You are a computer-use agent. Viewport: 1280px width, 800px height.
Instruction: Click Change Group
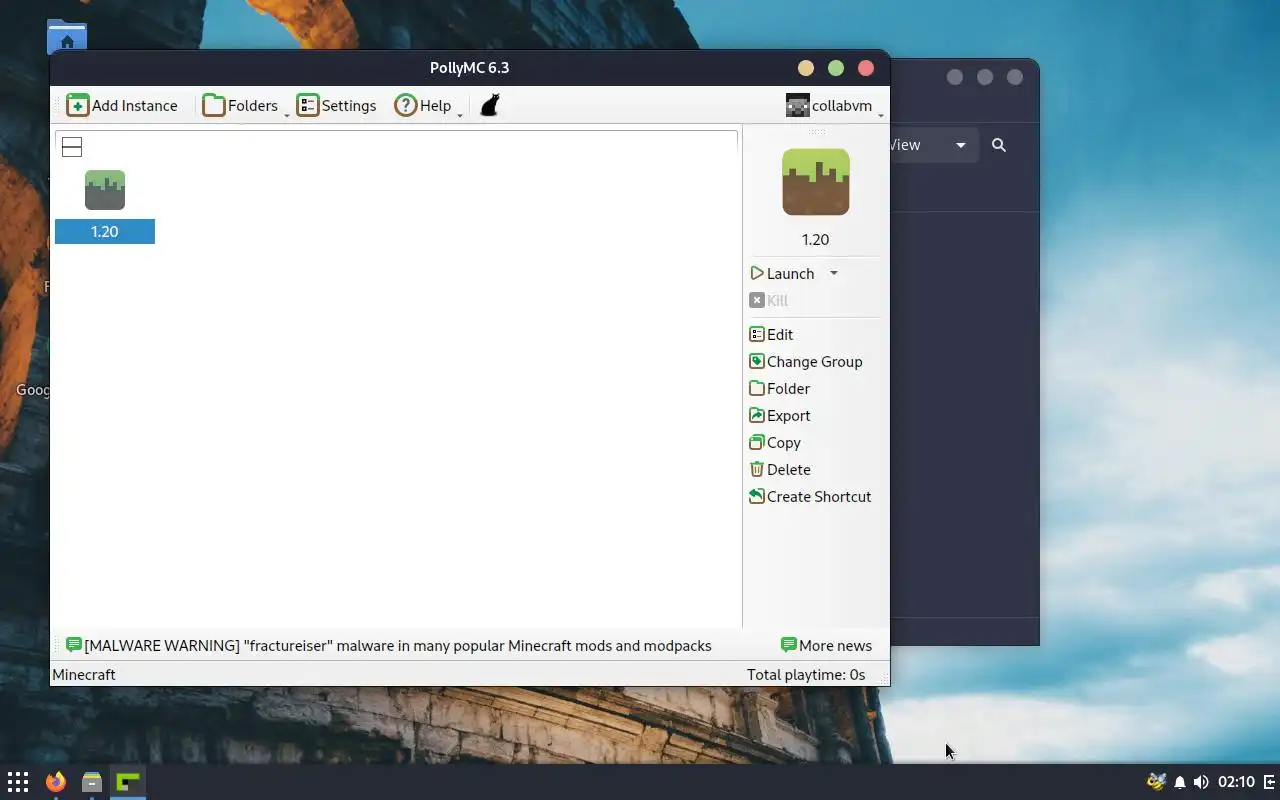pos(806,361)
